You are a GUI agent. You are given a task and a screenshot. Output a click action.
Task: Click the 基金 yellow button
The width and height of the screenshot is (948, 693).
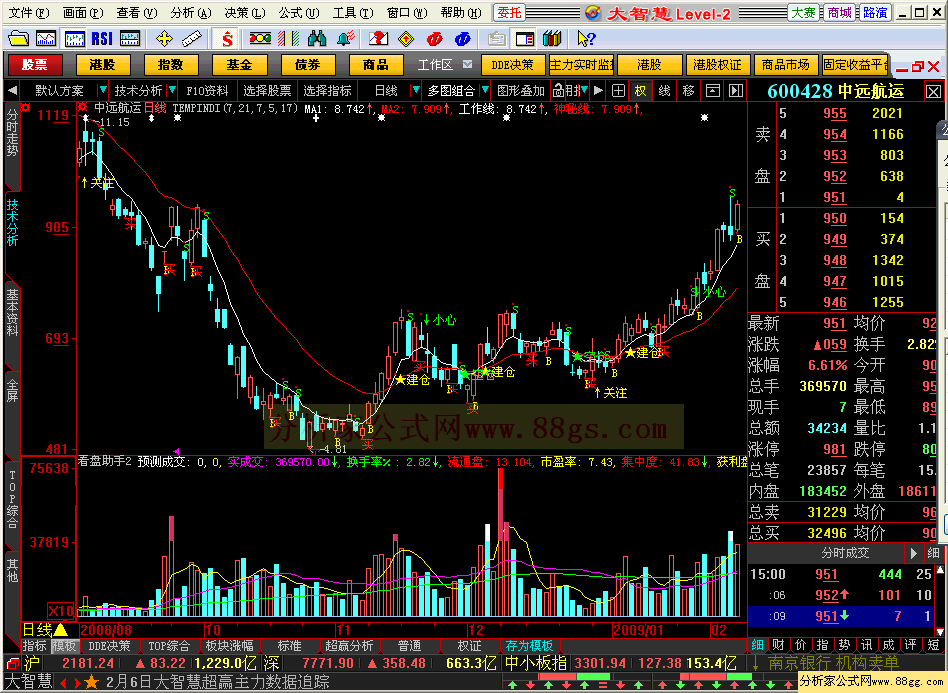tap(239, 65)
